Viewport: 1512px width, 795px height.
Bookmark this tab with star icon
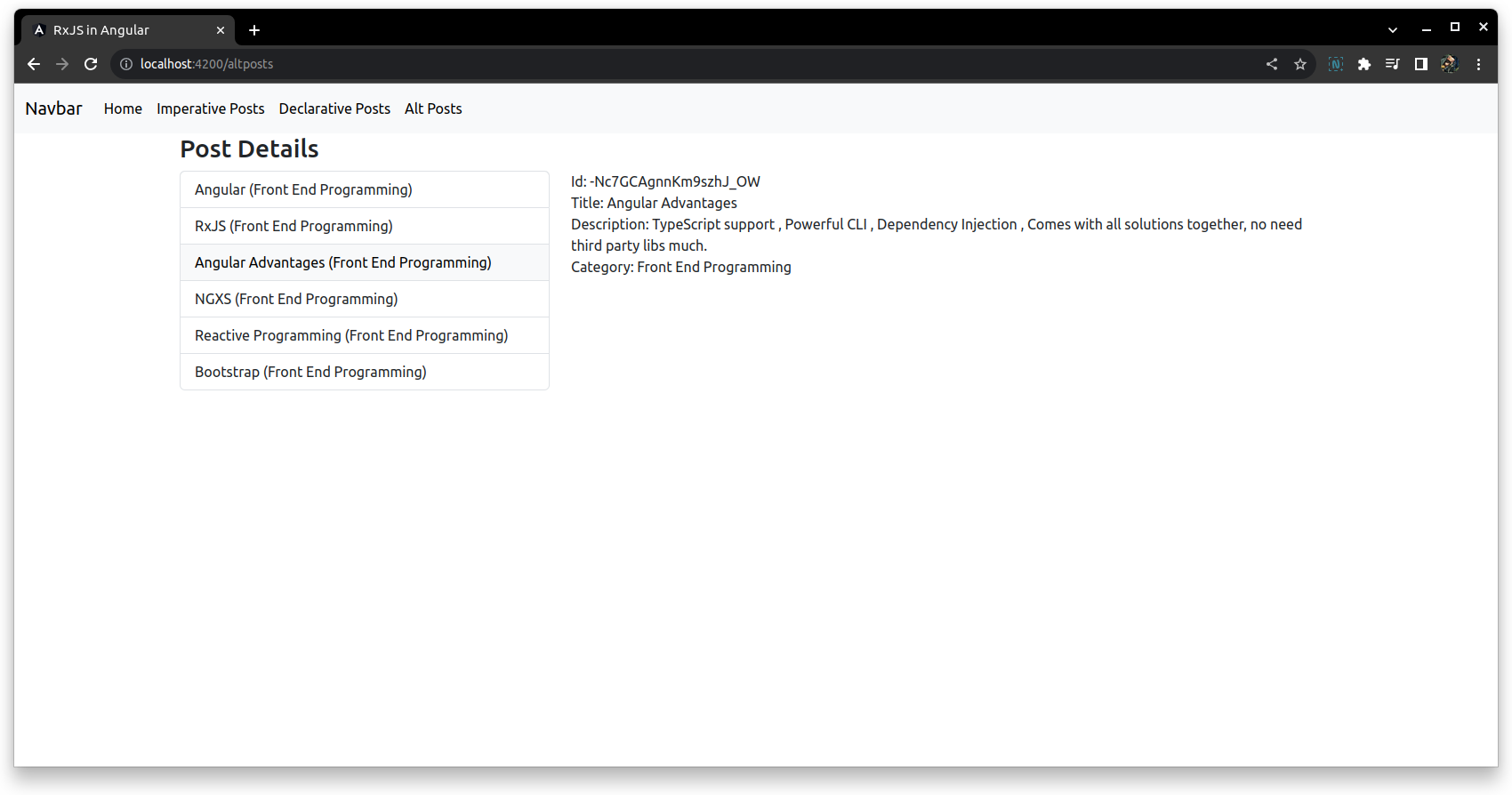click(1300, 64)
